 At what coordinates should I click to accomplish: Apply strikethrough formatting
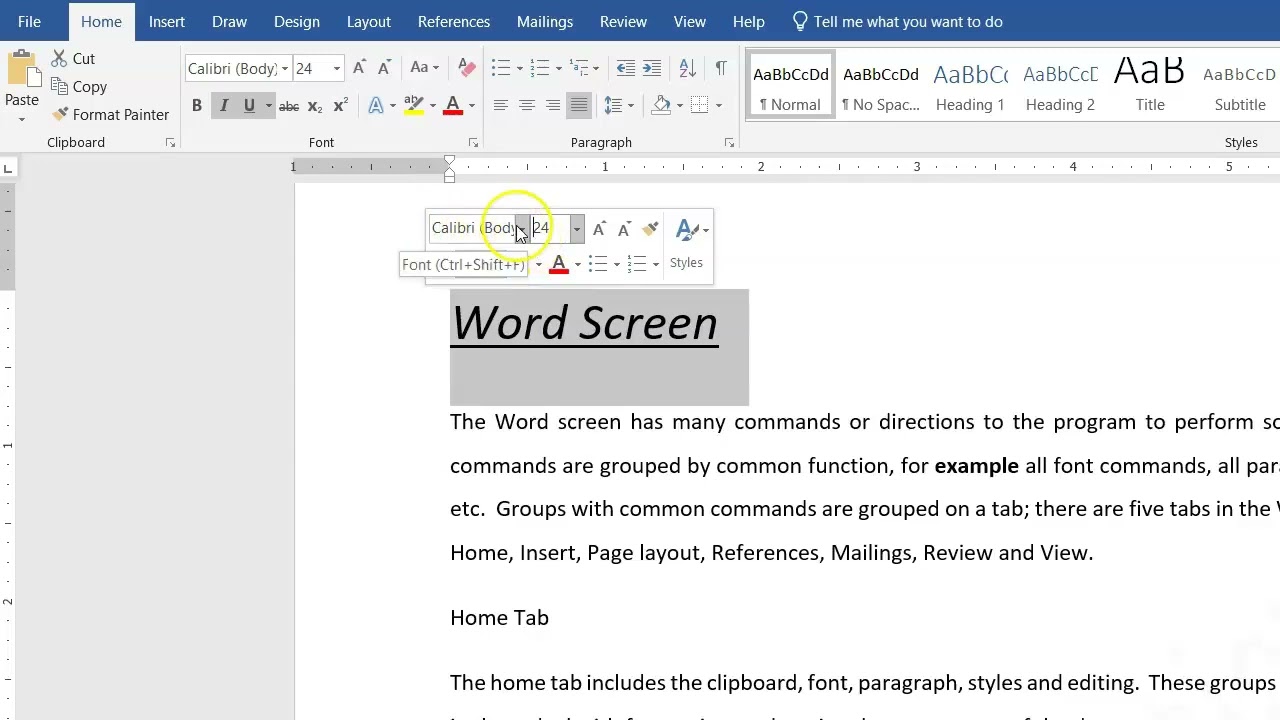point(289,106)
